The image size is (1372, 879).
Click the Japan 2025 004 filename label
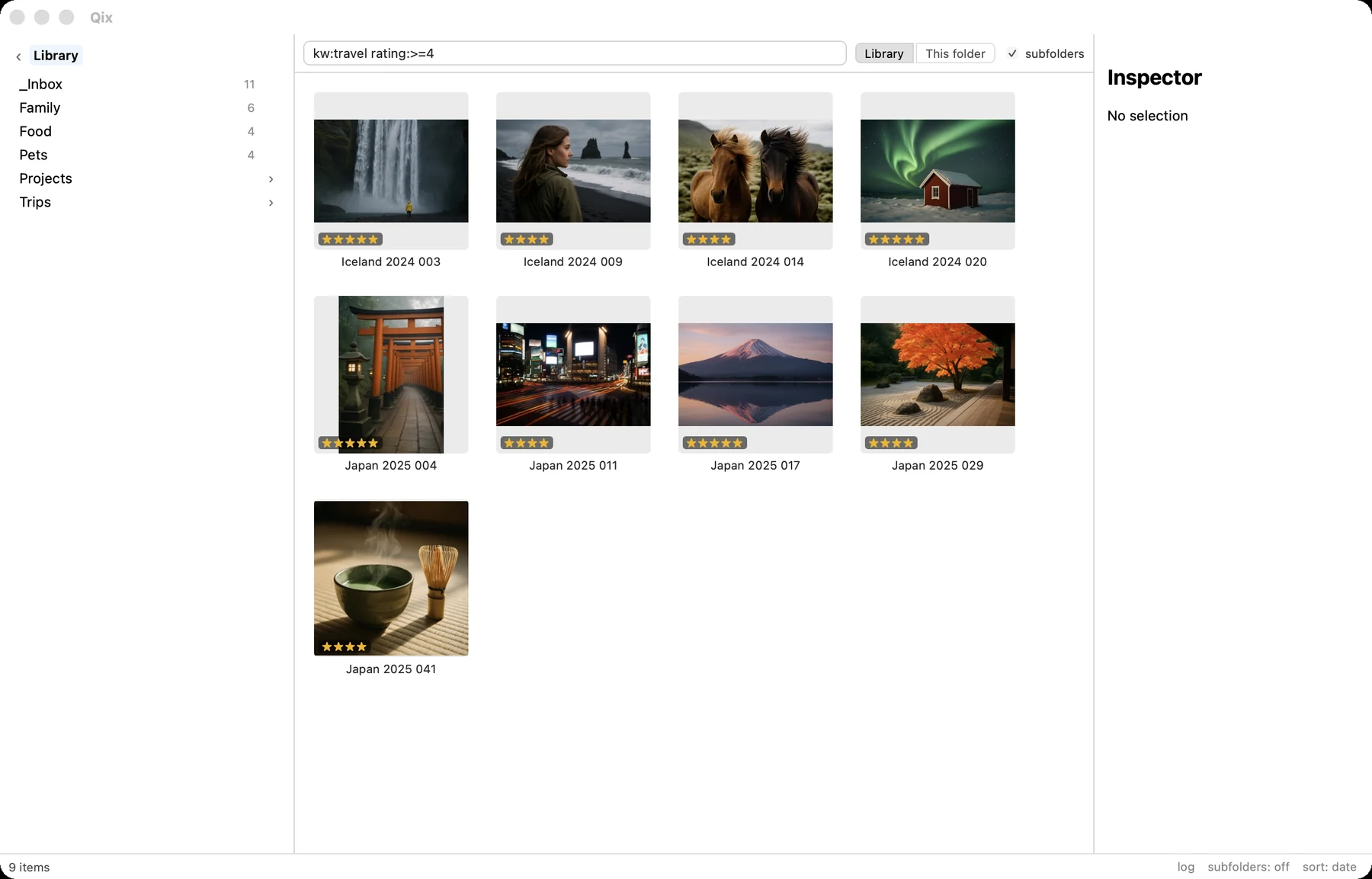(391, 465)
